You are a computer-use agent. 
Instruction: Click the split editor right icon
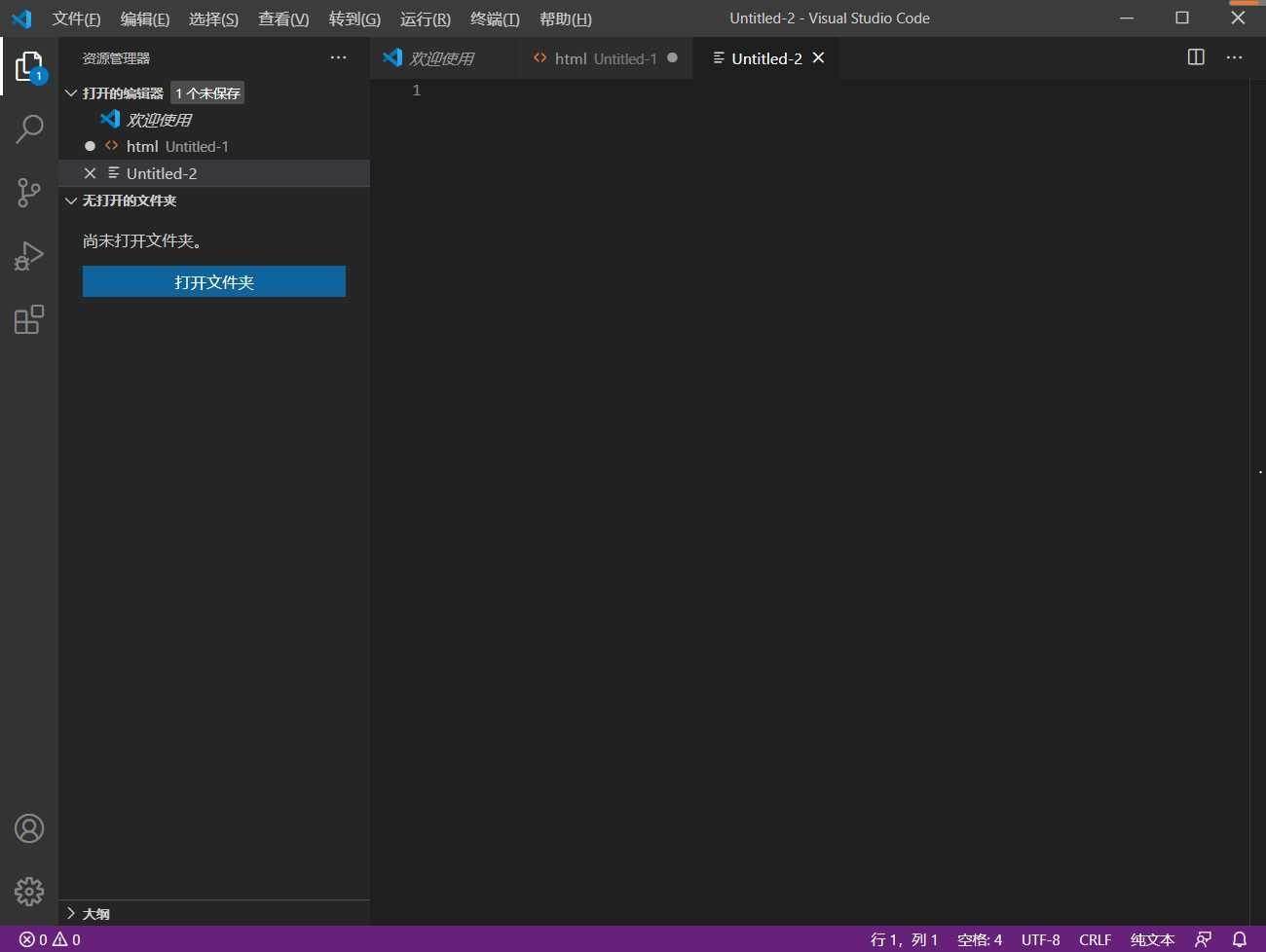click(x=1196, y=57)
